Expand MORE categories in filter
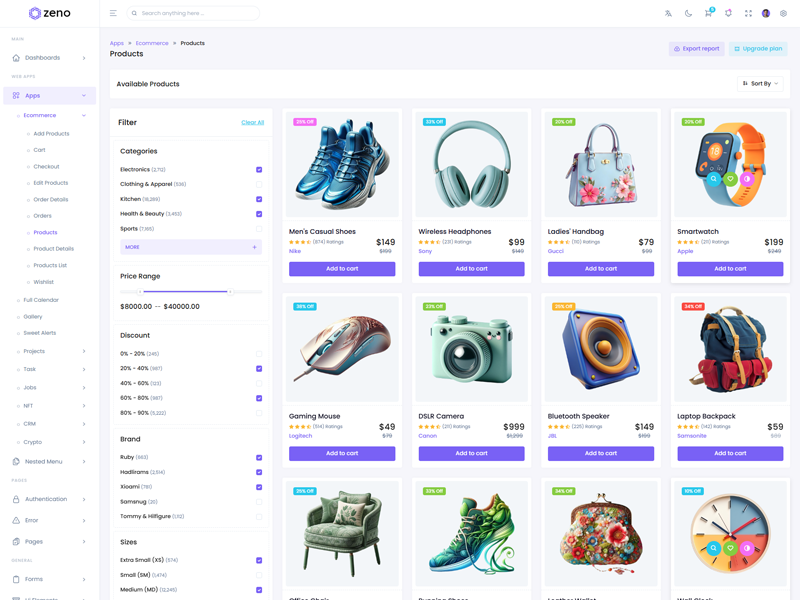The width and height of the screenshot is (800, 600). click(190, 247)
